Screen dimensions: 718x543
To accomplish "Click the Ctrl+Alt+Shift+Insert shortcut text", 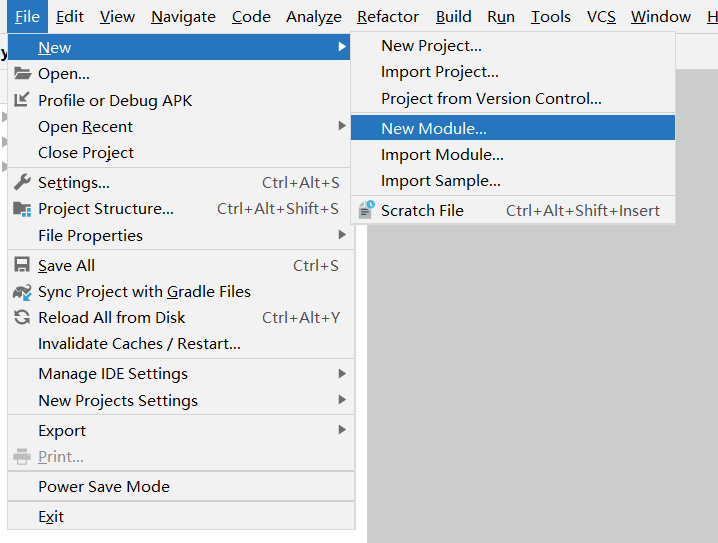I will pos(583,211).
